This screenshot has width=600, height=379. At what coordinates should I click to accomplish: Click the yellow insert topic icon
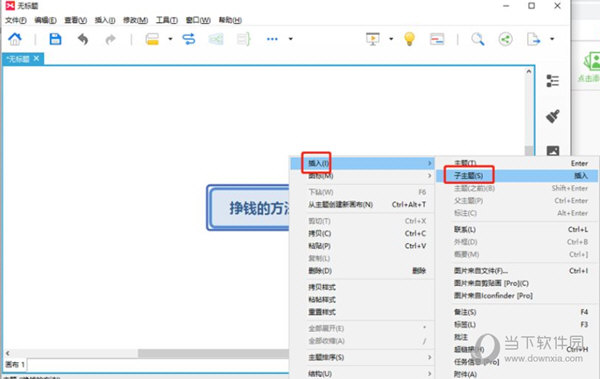coord(152,39)
